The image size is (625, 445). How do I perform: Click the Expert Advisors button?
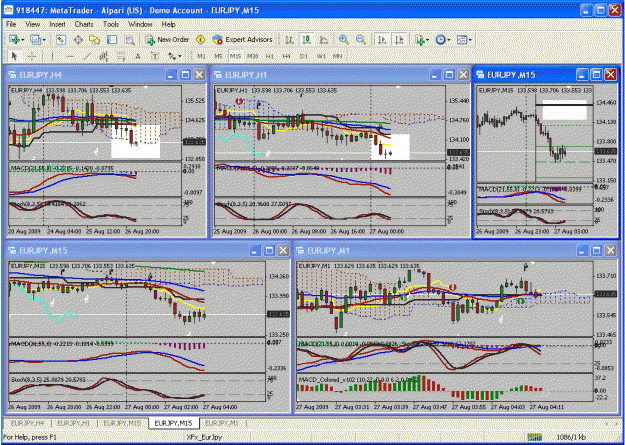[x=242, y=39]
